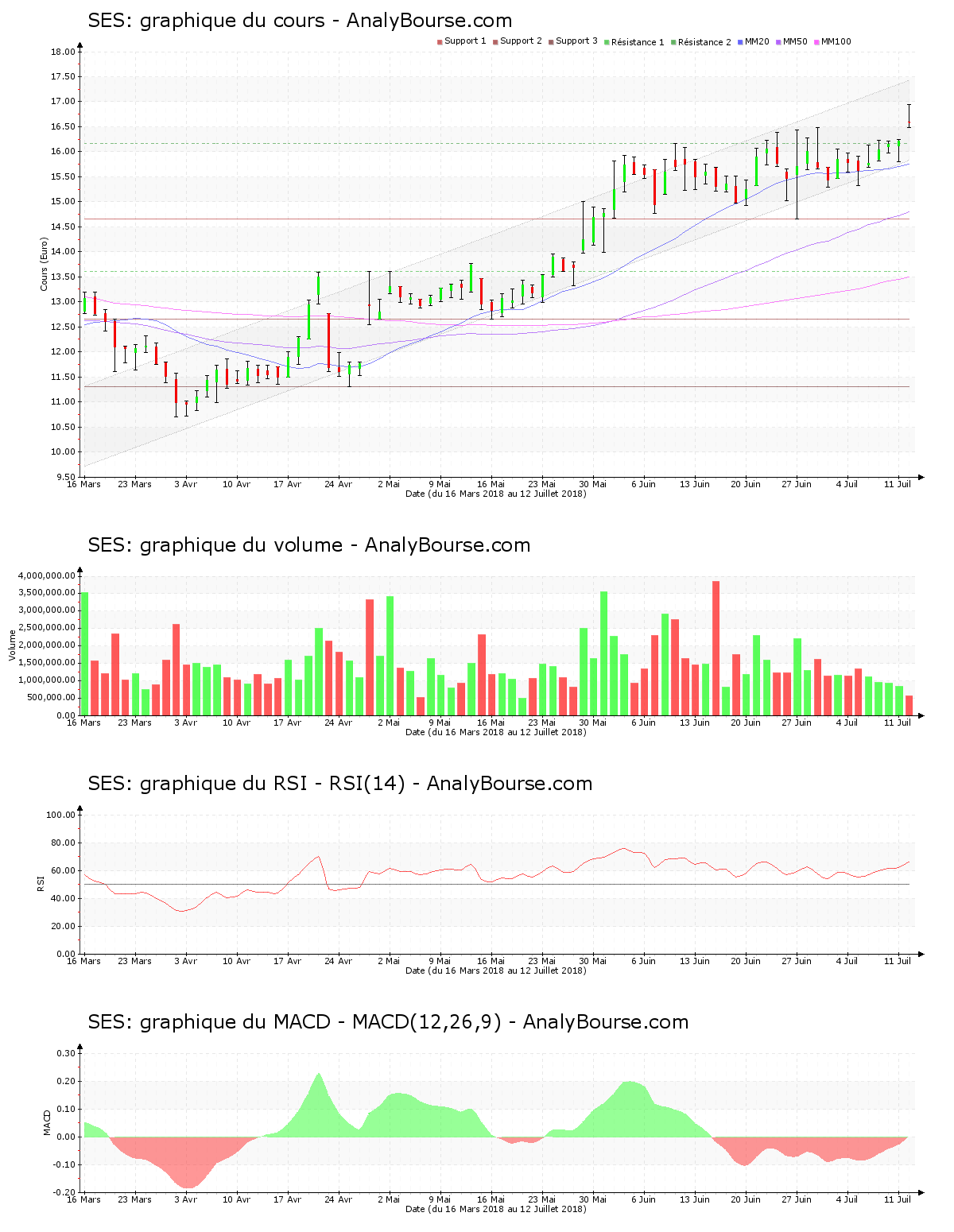Click the date range caption under volume chart
Screen dimensions: 954x1232
tap(496, 732)
